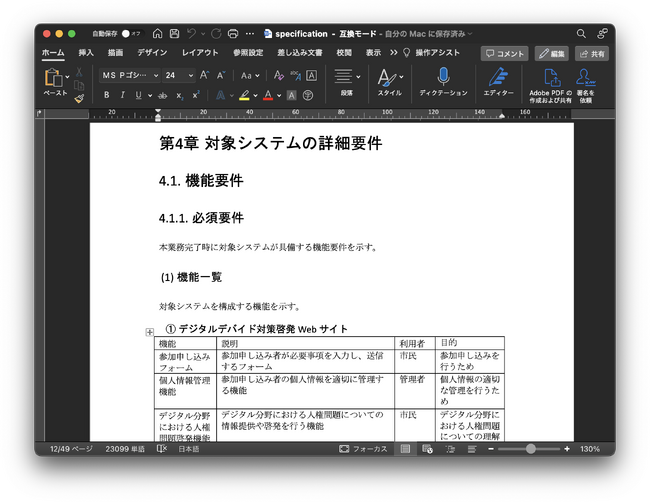Open more quick access options ellipsis
The image size is (650, 503).
(250, 34)
